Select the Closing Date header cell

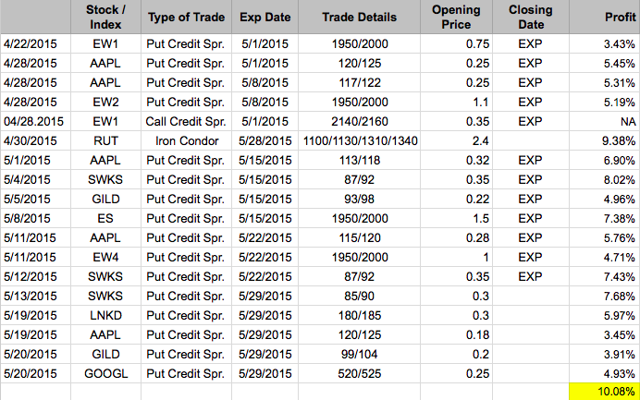click(x=531, y=17)
